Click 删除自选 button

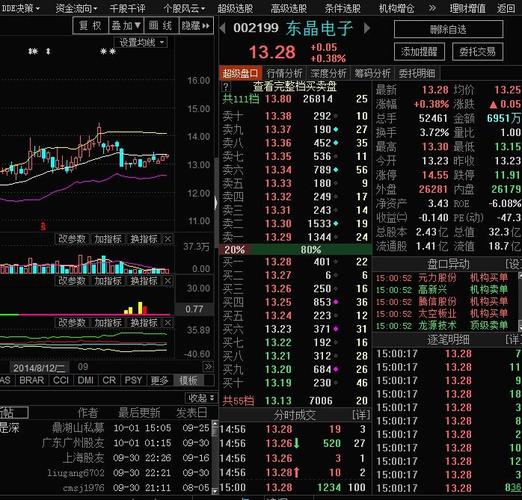coord(448,29)
